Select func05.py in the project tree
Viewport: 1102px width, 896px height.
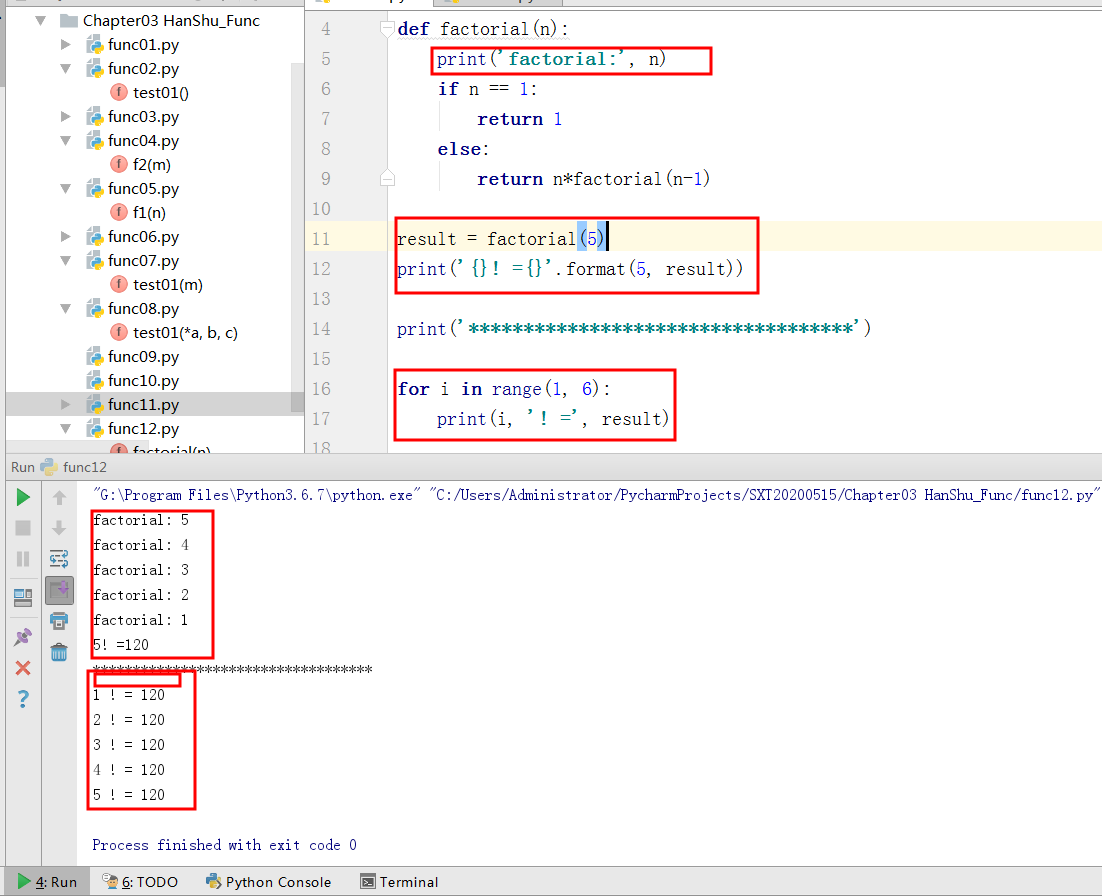click(x=143, y=188)
